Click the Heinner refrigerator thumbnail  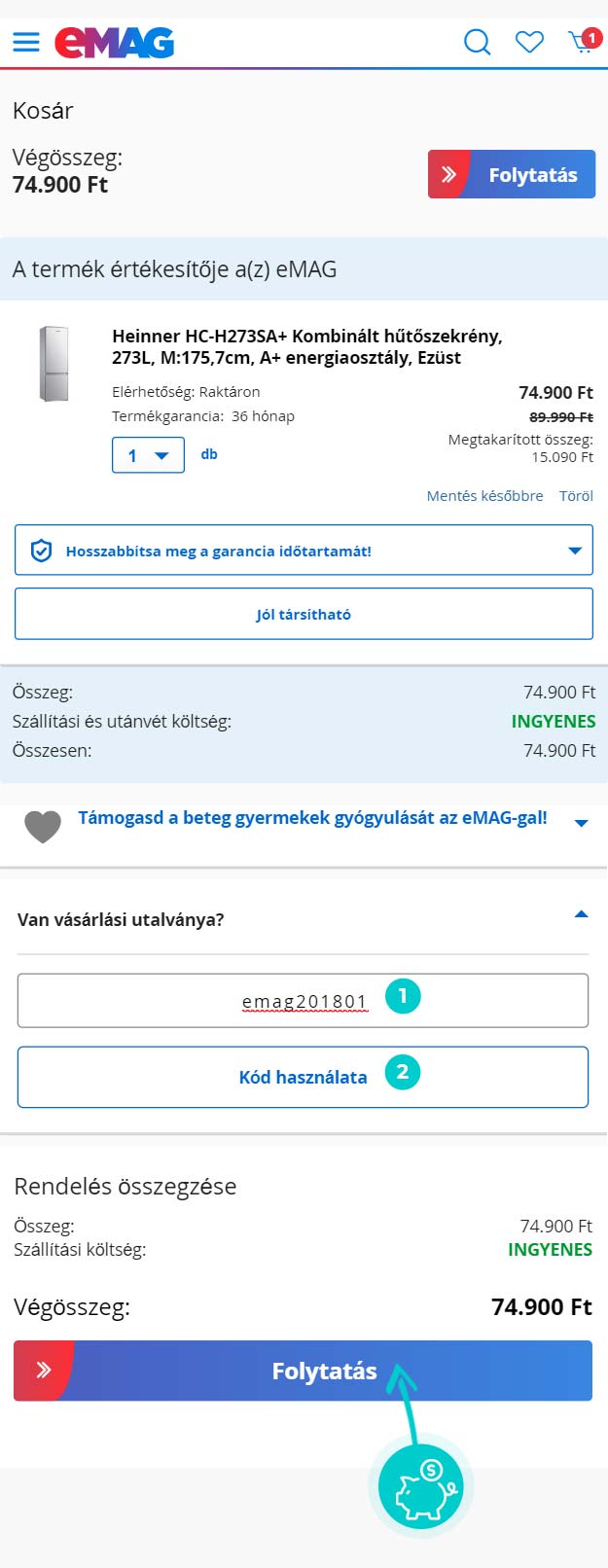coord(54,364)
